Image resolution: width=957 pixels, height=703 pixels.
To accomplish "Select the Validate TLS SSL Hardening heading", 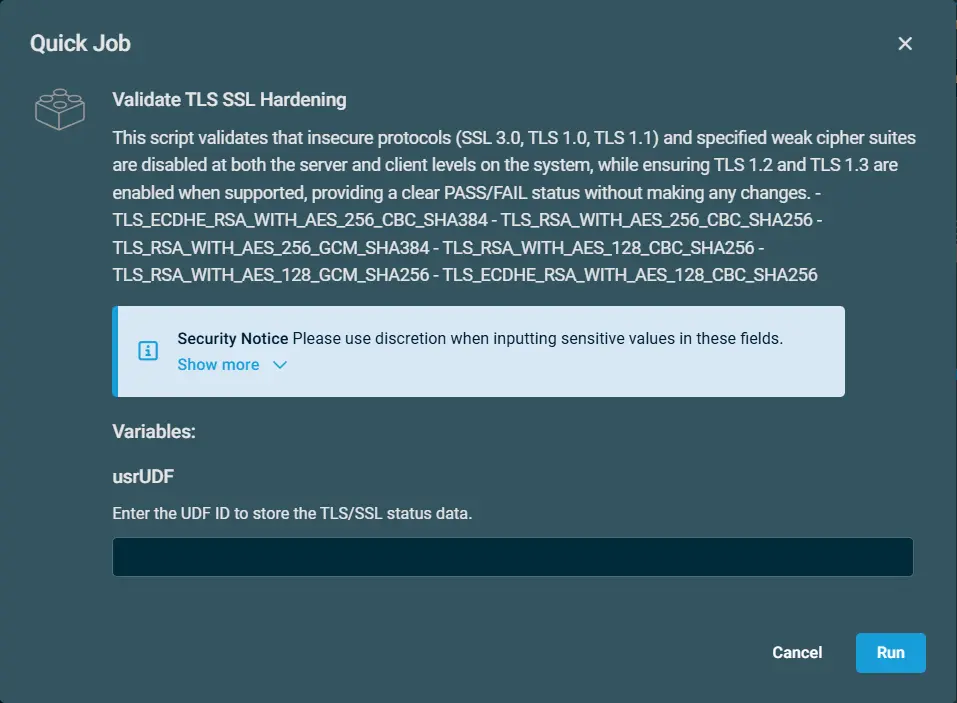I will pyautogui.click(x=229, y=99).
